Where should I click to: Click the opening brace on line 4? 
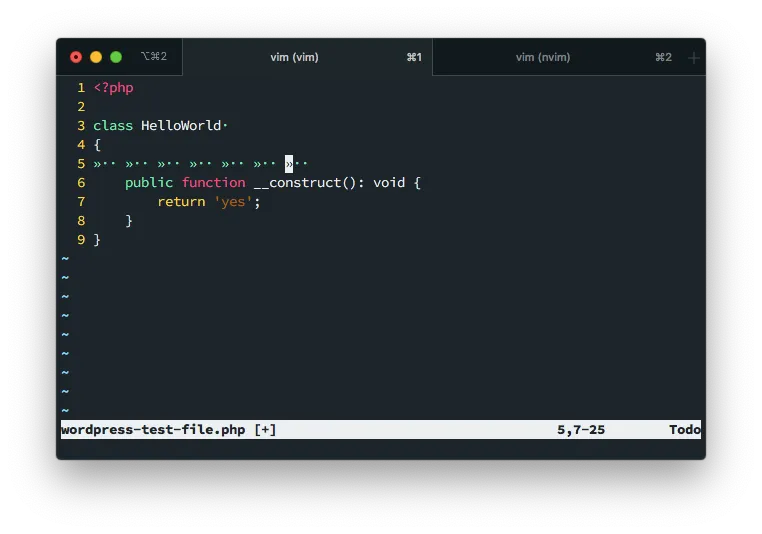pyautogui.click(x=97, y=145)
